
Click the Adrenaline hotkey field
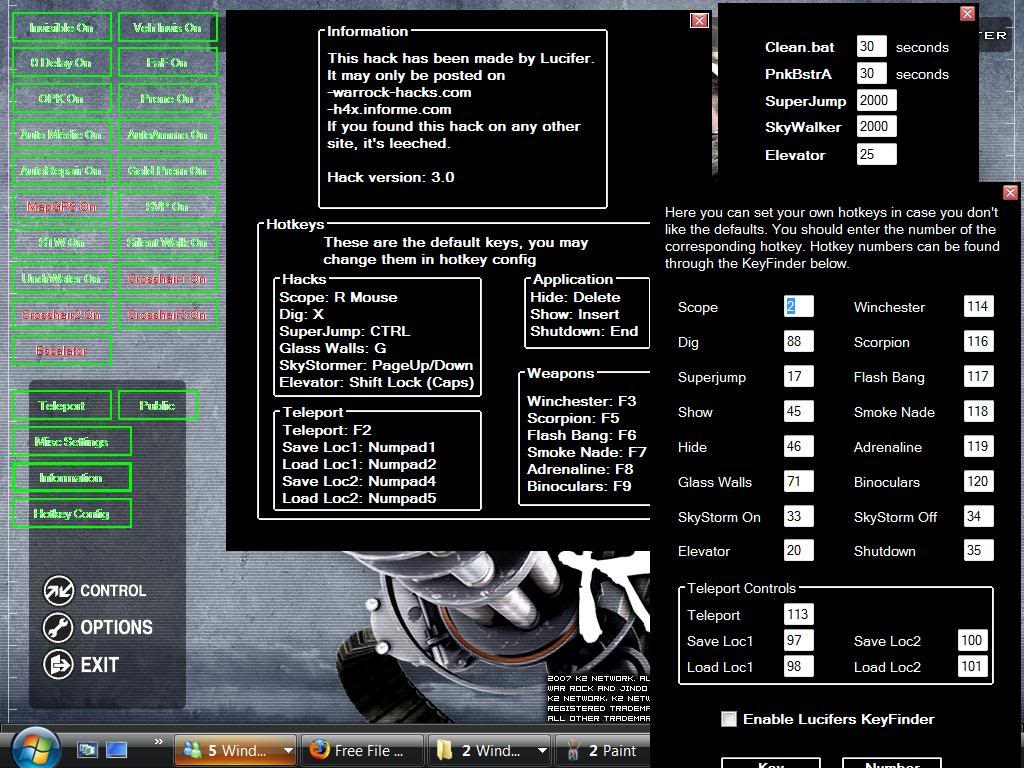tap(978, 446)
